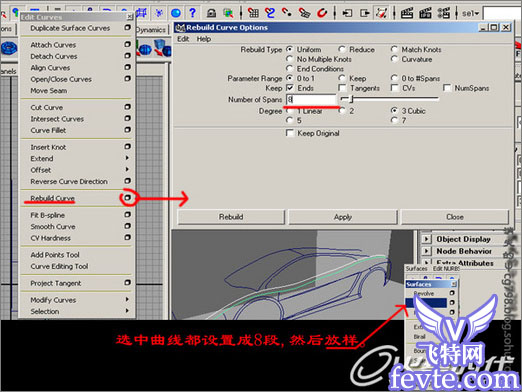Expand Modify Curves submenu
Image resolution: width=522 pixels, height=392 pixels.
pyautogui.click(x=127, y=299)
